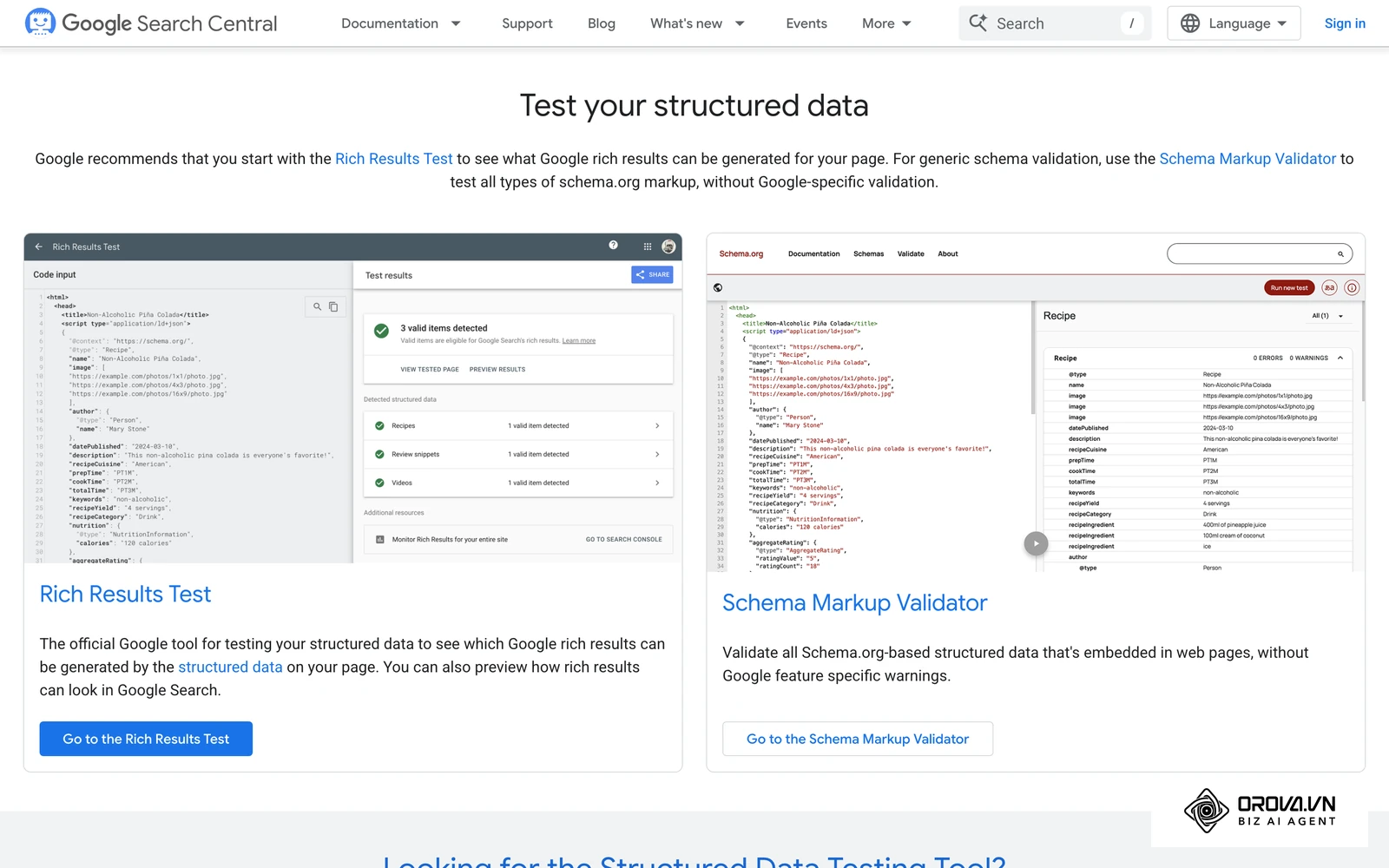Click GO TO SEARCH CONSOLE in the preview
This screenshot has width=1389, height=868.
point(623,540)
